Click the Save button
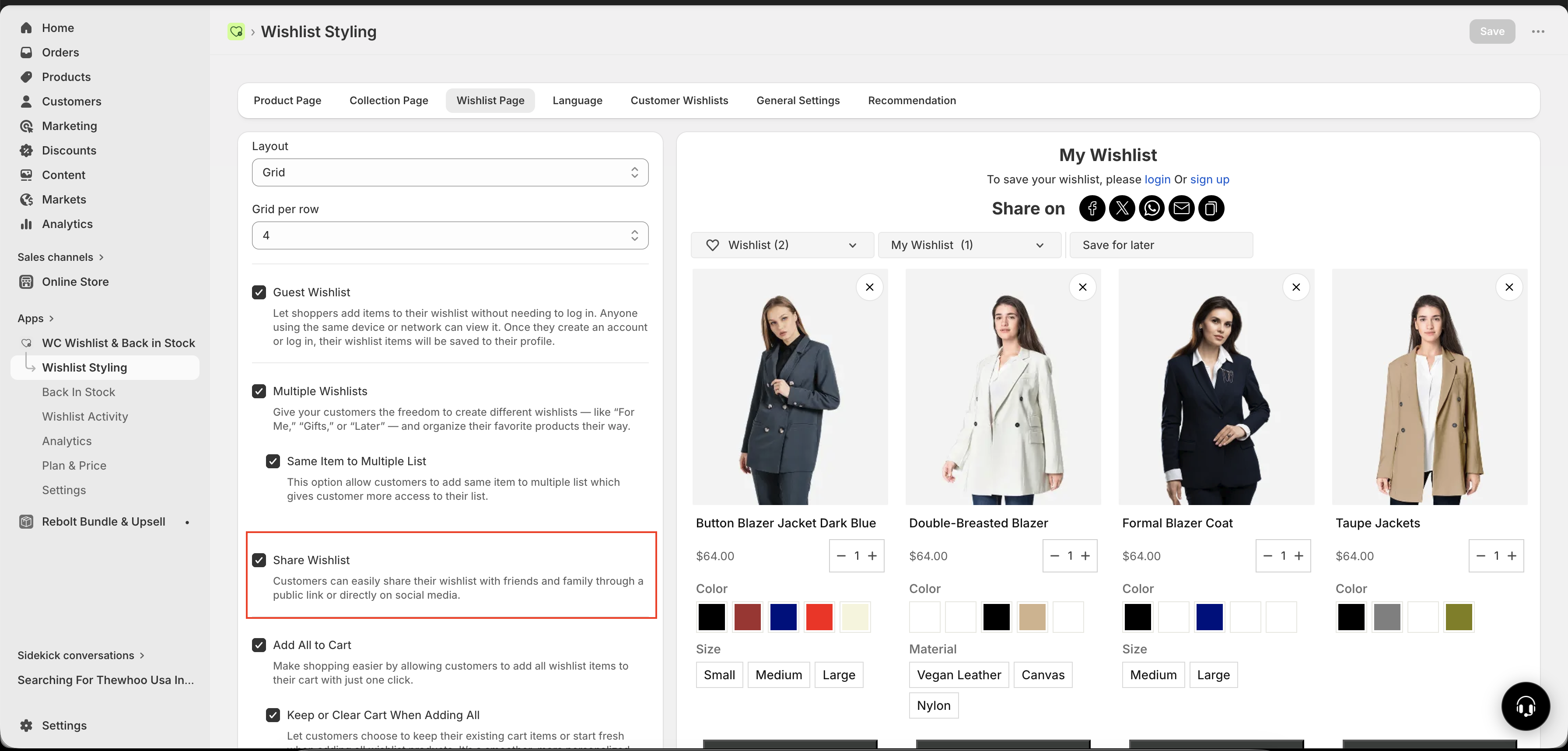 [1492, 32]
